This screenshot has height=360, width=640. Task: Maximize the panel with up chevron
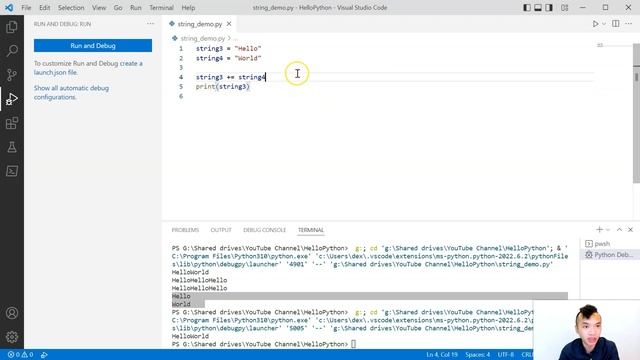coord(619,230)
